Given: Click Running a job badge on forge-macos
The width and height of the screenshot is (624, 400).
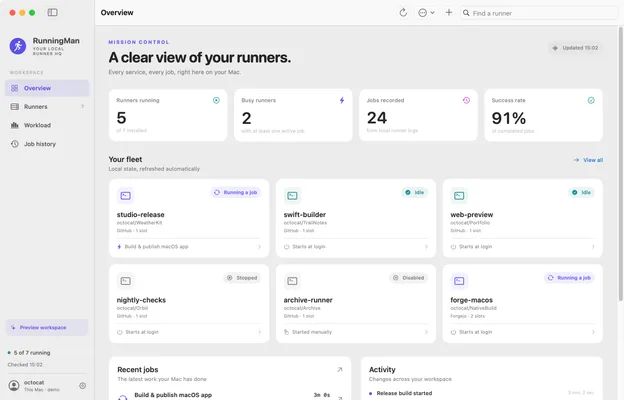Looking at the screenshot, I should [569, 278].
